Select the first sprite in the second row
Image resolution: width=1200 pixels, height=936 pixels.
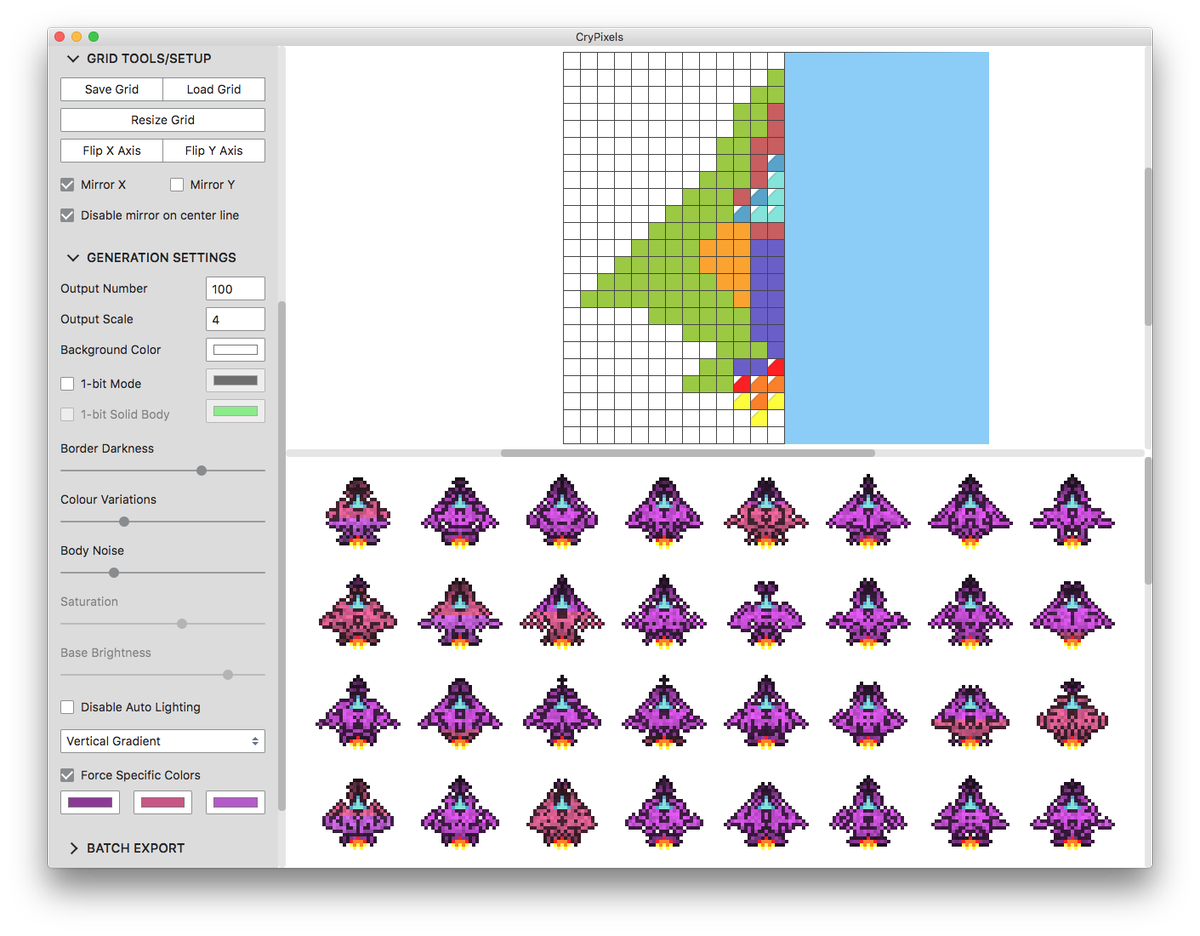pyautogui.click(x=358, y=613)
